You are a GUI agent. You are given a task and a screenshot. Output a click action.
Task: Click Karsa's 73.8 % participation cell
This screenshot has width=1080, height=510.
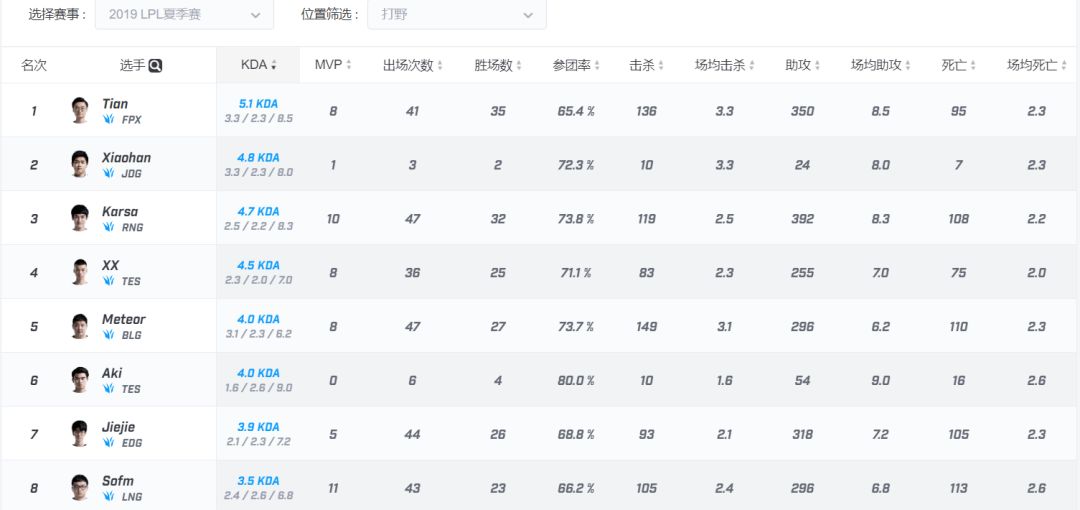pos(577,218)
